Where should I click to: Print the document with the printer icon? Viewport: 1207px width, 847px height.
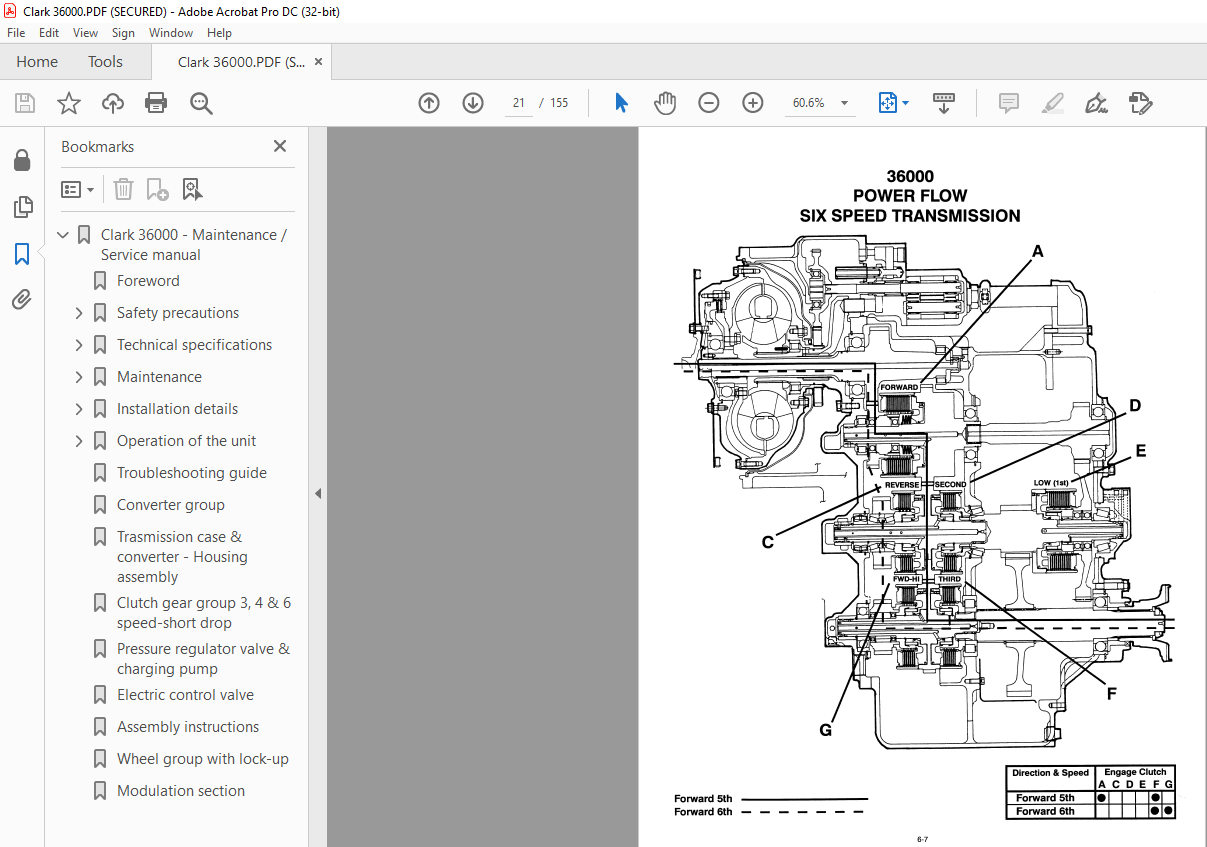coord(156,103)
